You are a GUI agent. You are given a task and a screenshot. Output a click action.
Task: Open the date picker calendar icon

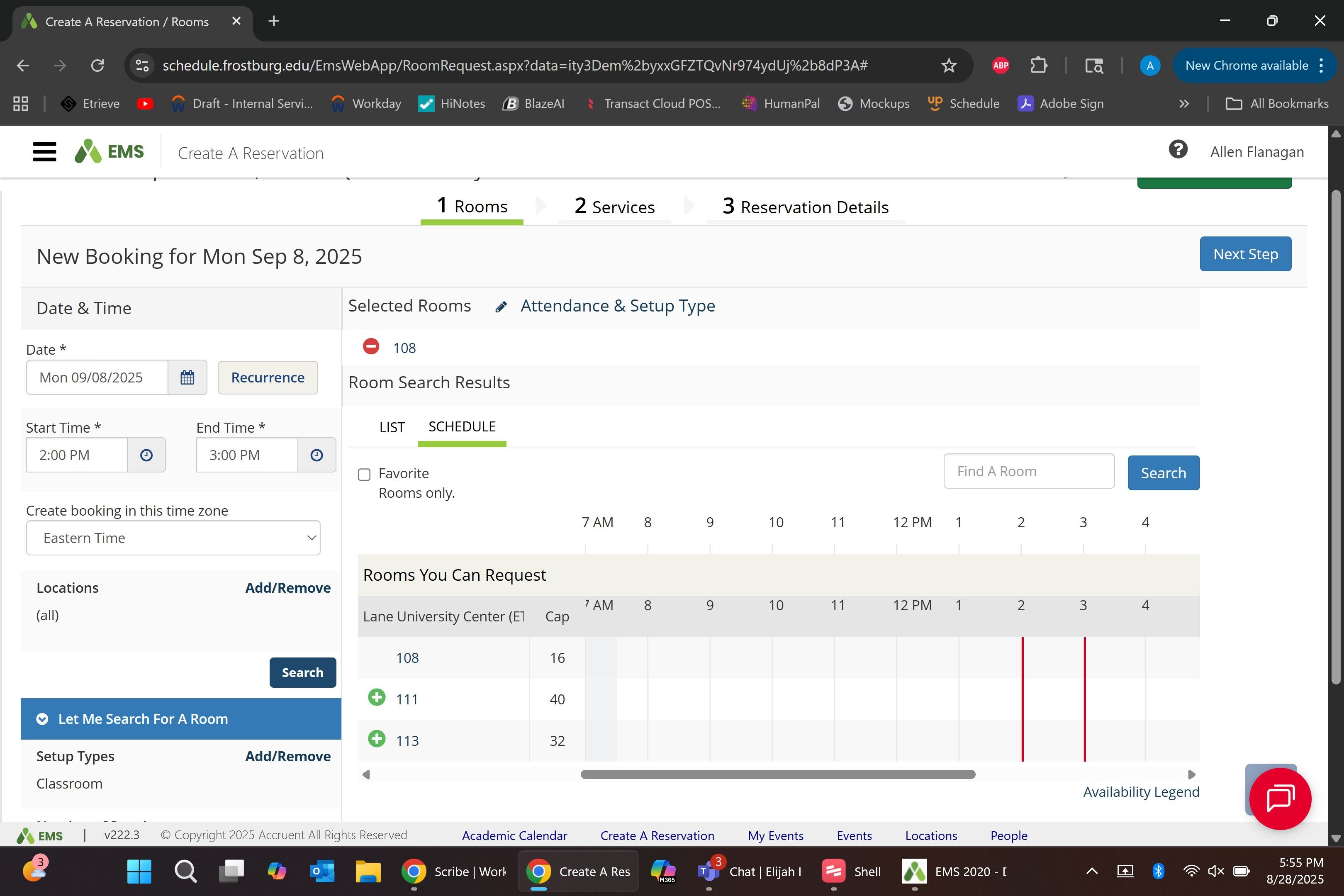click(187, 377)
